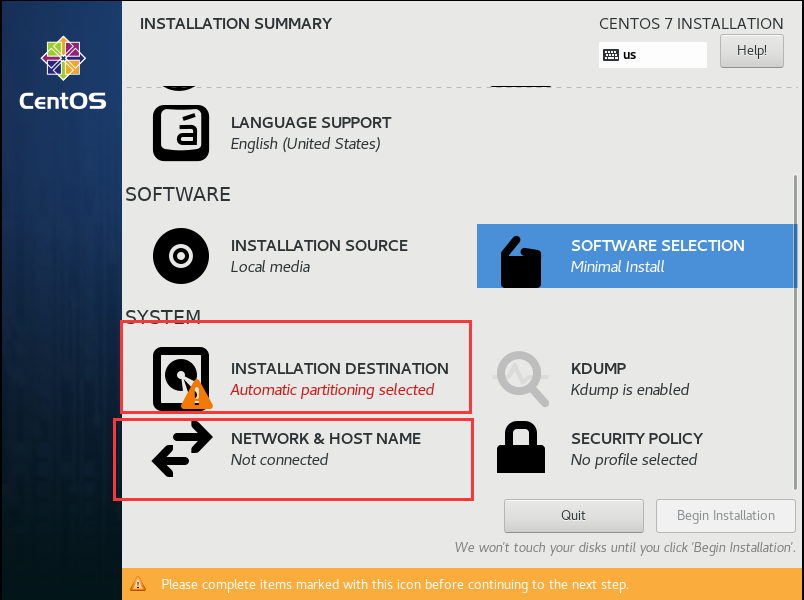804x600 pixels.
Task: Open the KDUMP magnifier icon
Action: (x=521, y=378)
